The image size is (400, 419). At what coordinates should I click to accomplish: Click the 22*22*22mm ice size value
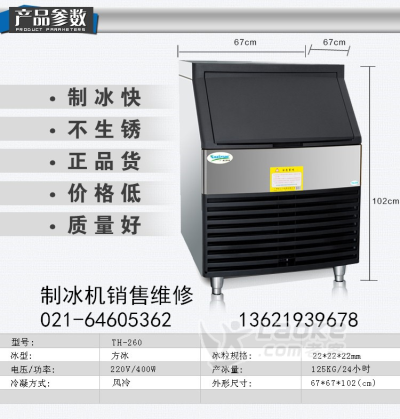[336, 356]
